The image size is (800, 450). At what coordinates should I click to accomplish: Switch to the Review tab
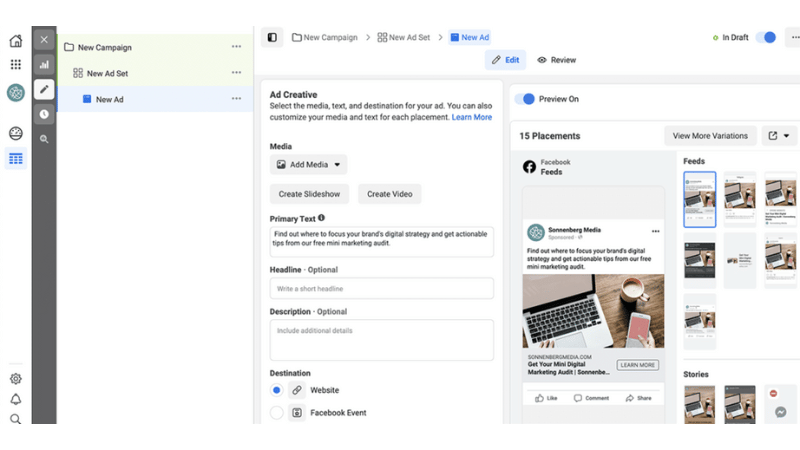coord(557,60)
